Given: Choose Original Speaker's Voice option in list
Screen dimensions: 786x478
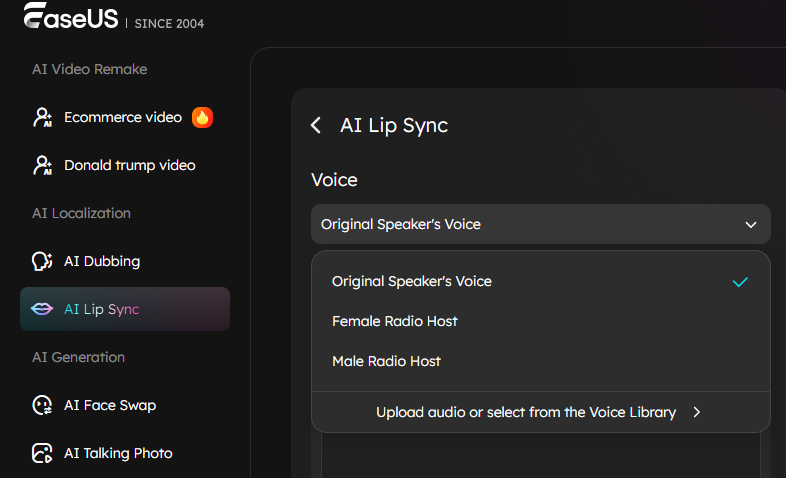Looking at the screenshot, I should [541, 282].
